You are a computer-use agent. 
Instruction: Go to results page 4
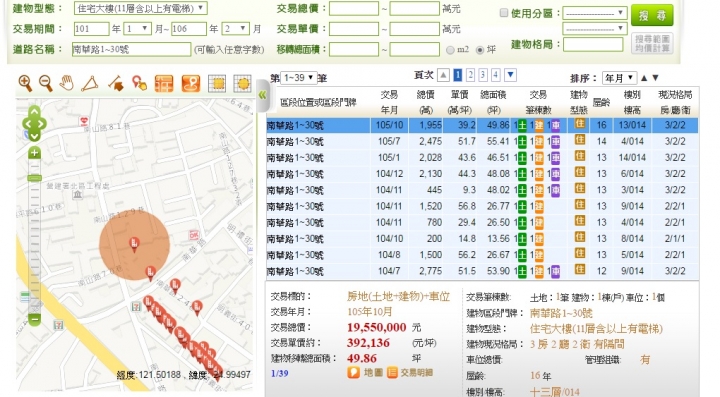(495, 75)
